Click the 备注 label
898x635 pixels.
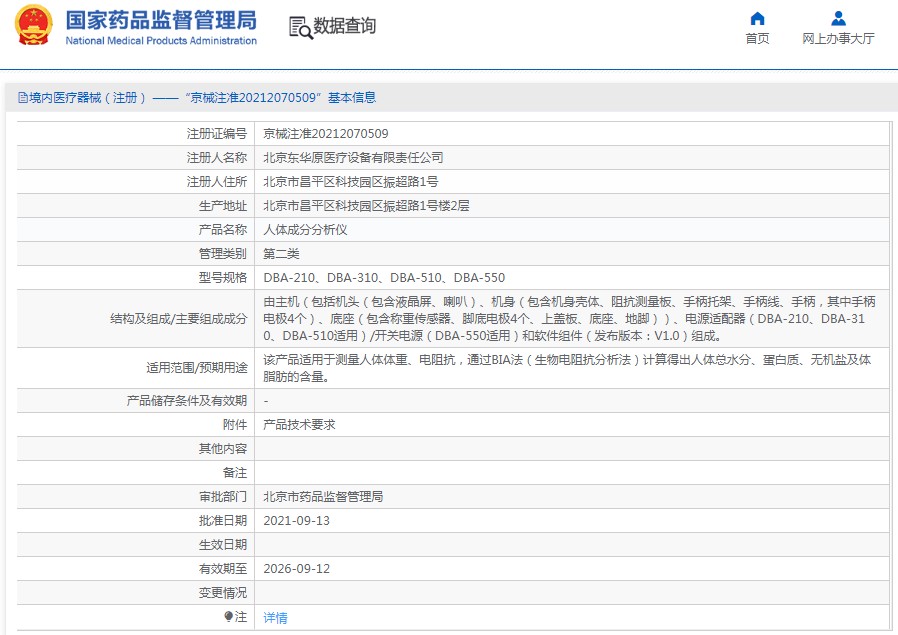click(x=235, y=473)
